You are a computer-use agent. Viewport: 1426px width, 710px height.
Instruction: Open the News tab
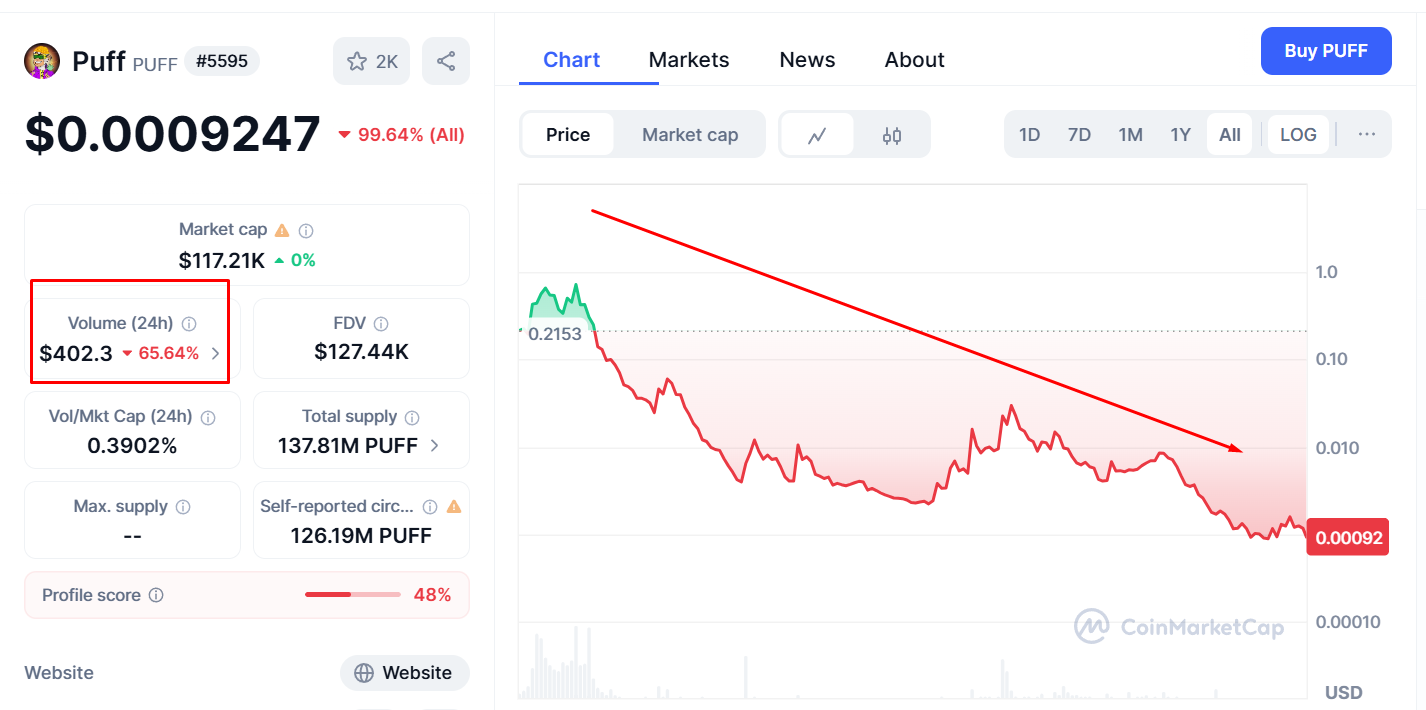coord(807,60)
